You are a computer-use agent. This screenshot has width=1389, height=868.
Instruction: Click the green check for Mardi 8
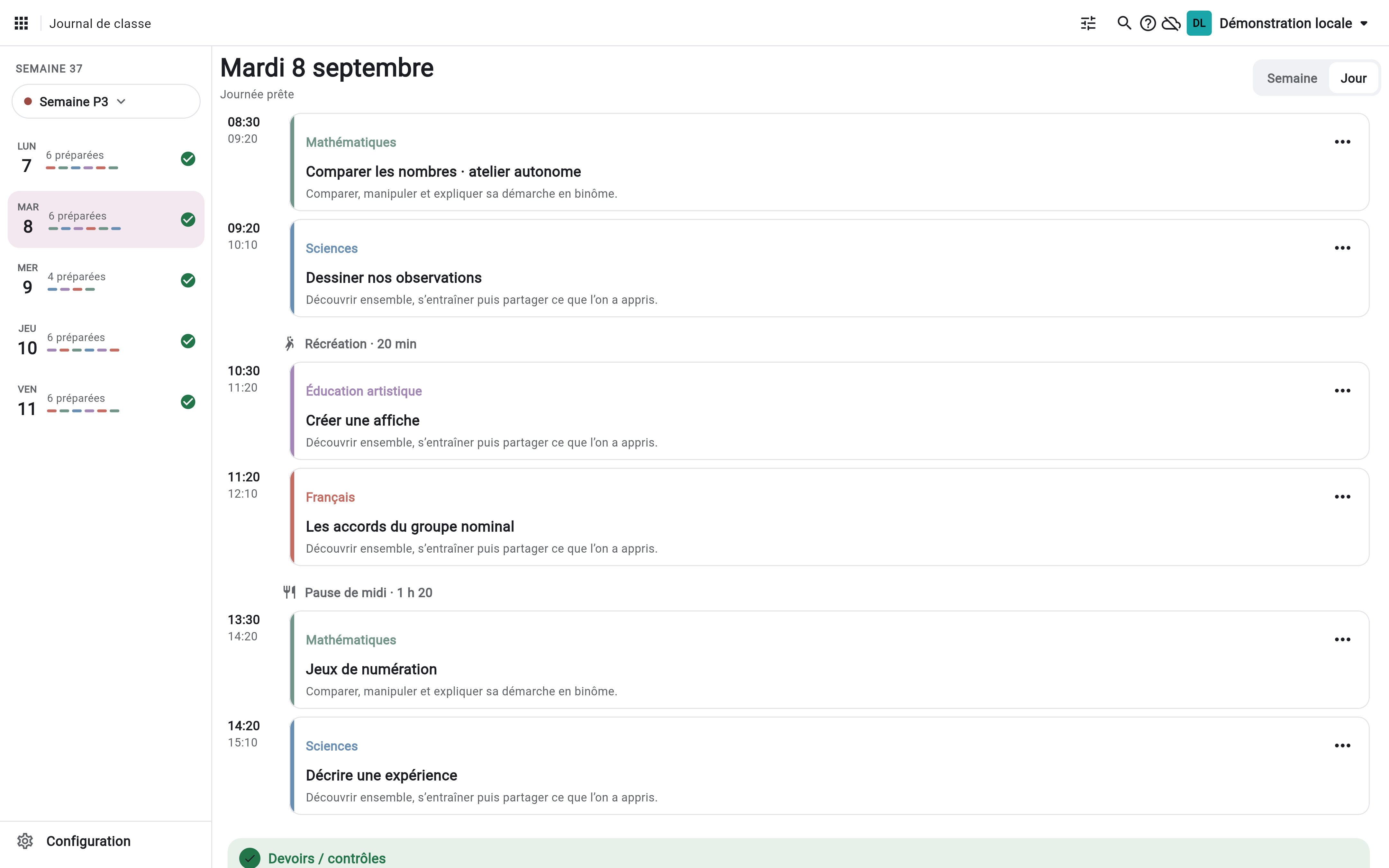pos(188,219)
